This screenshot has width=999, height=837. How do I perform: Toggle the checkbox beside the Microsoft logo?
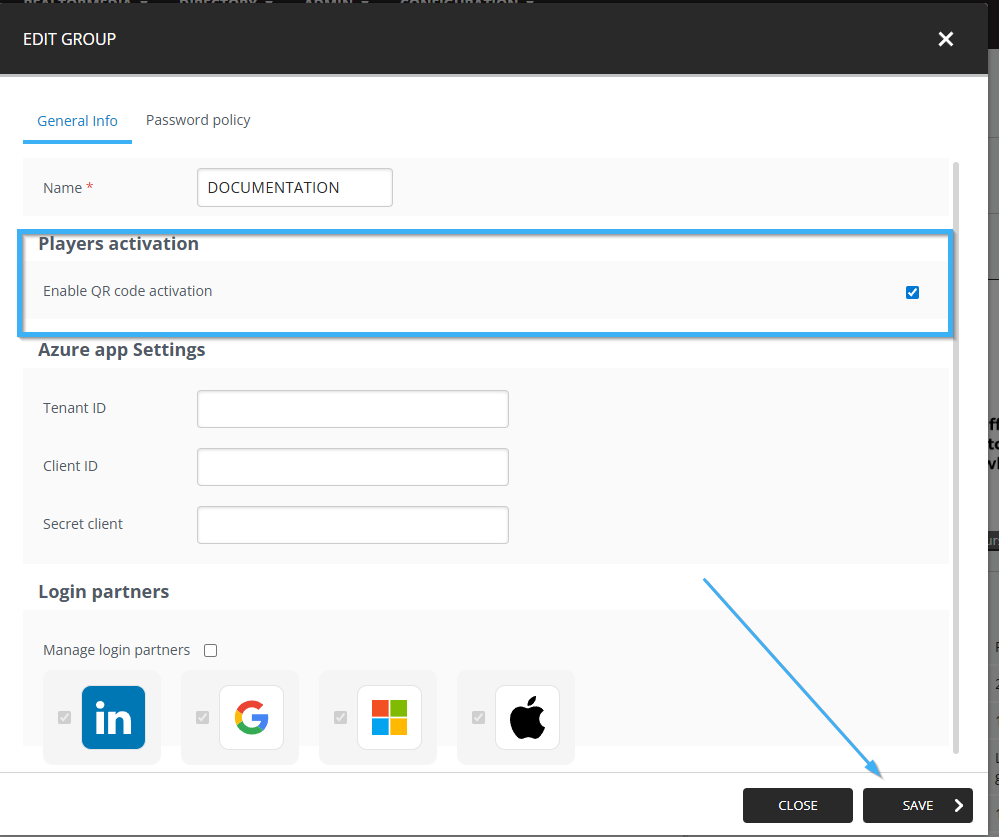(x=341, y=717)
